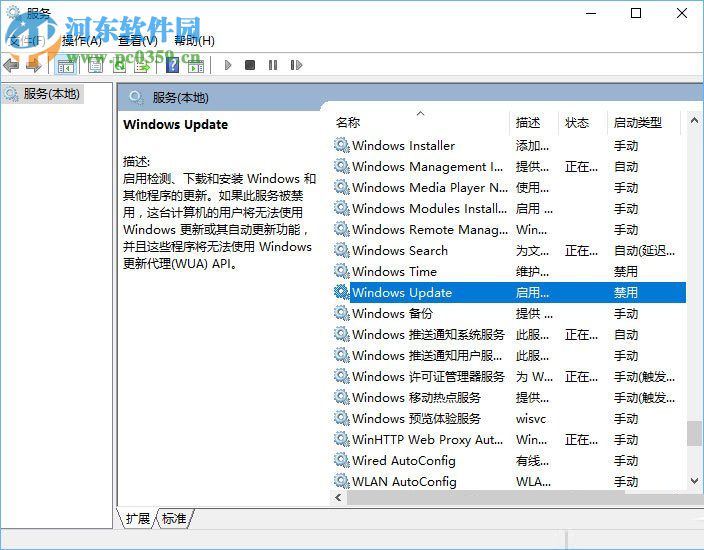Click the gear icon beside Wired AutoConfig
This screenshot has height=550, width=704.
point(342,460)
